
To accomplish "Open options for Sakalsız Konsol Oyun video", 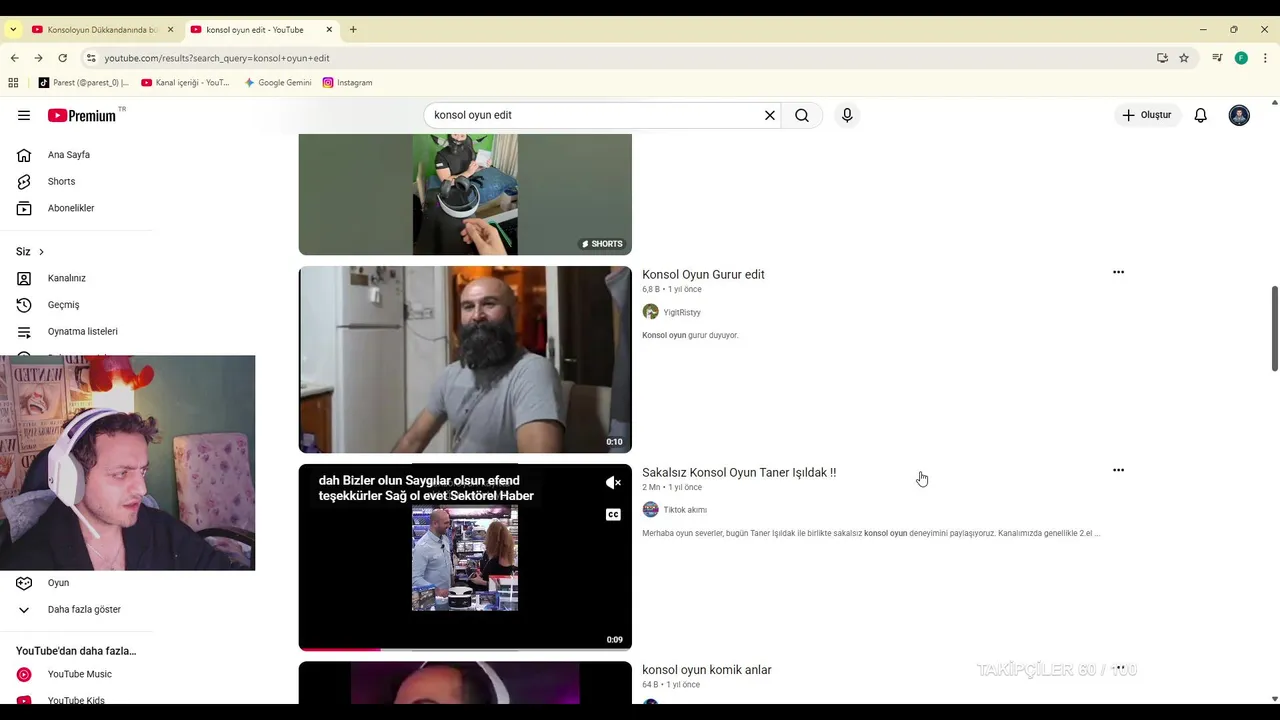I will pos(1118,470).
